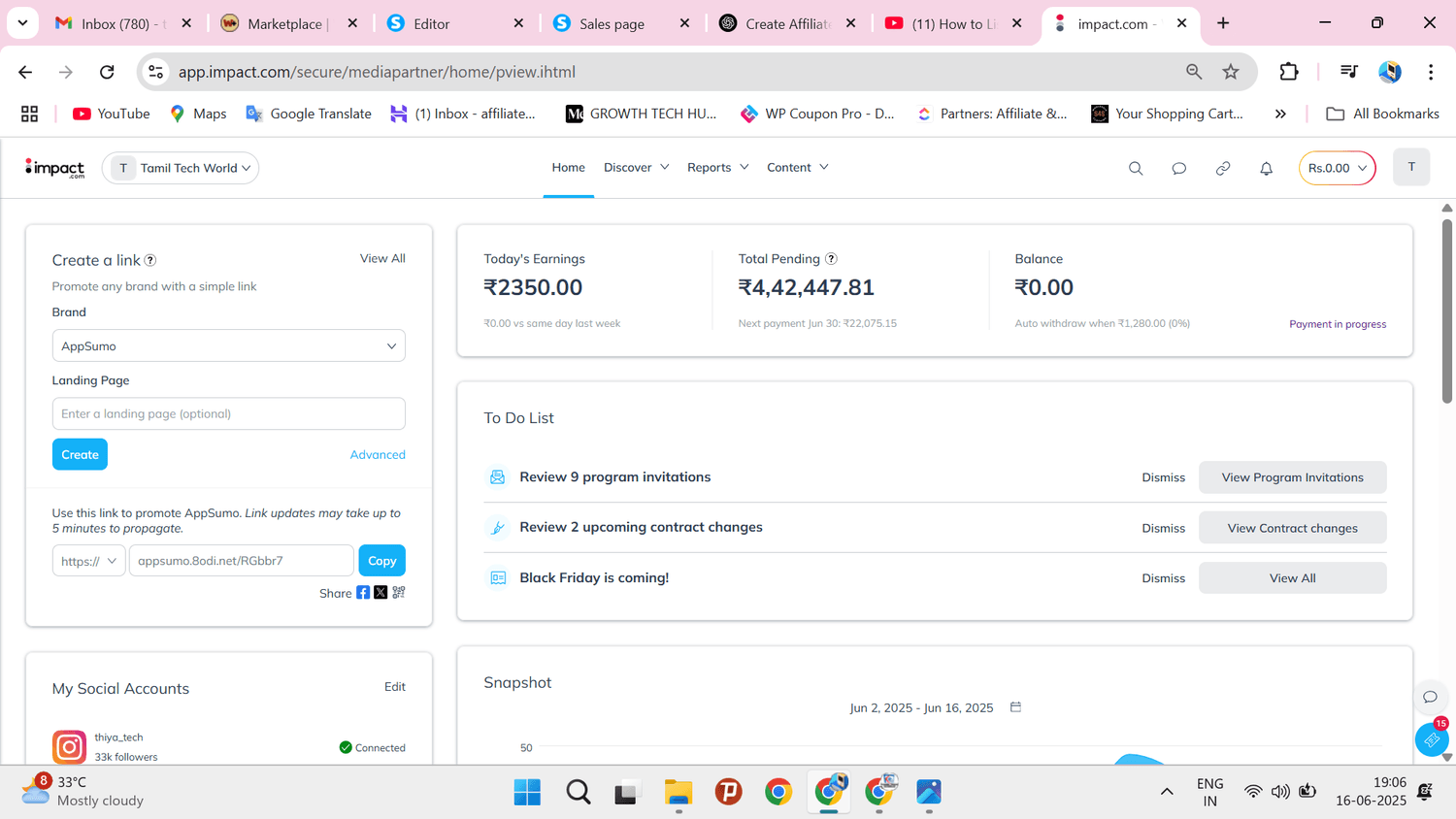Open the browser zoom magnifier icon
This screenshot has width=1456, height=819.
click(x=1194, y=72)
